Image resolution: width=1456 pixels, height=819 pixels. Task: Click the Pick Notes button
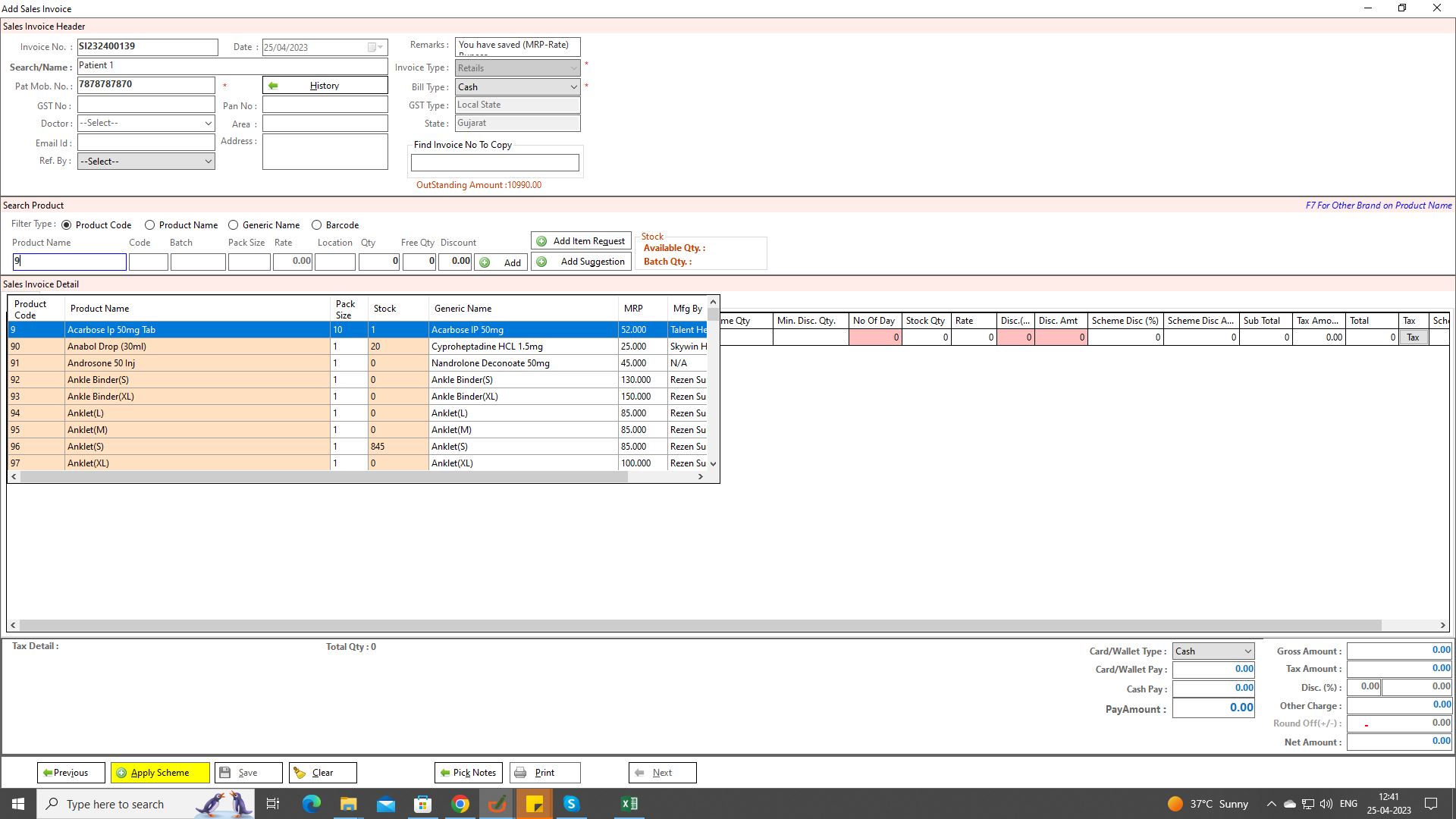tap(469, 773)
